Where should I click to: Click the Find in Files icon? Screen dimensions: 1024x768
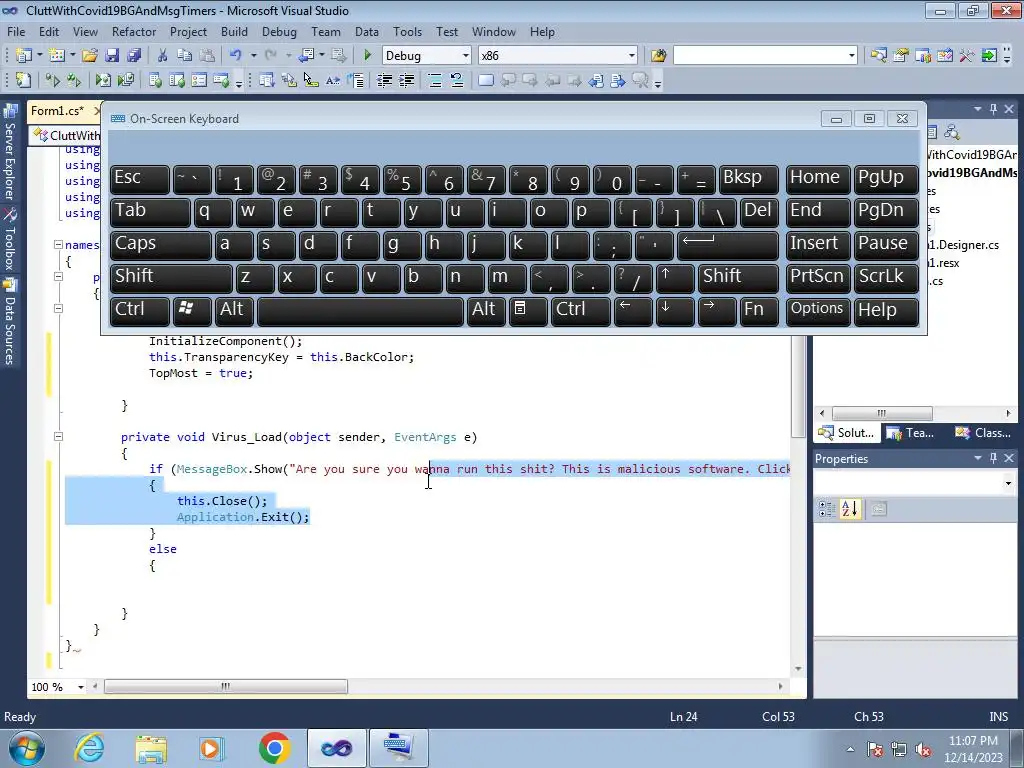pos(658,56)
